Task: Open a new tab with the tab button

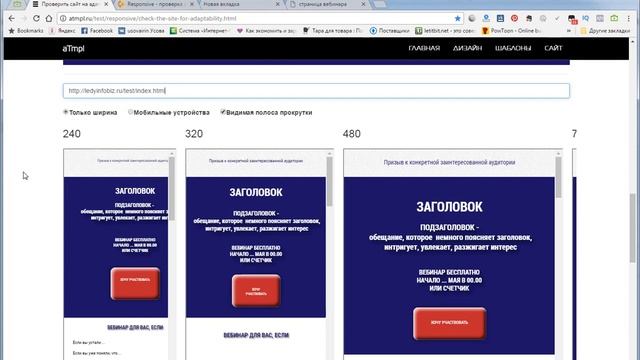Action: coord(380,4)
